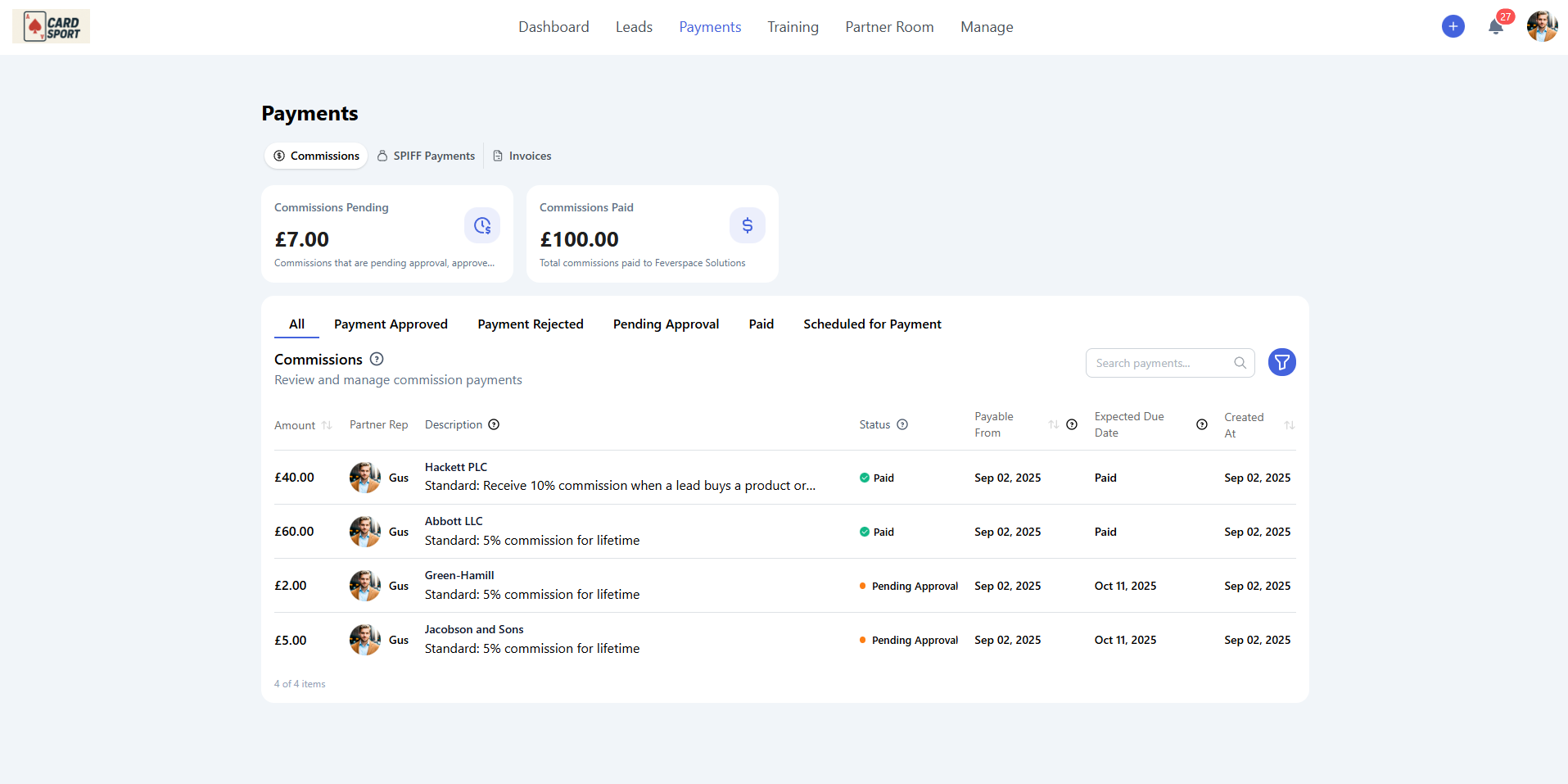Sort the table by Payable From
Viewport: 1568px width, 784px height.
click(1054, 424)
